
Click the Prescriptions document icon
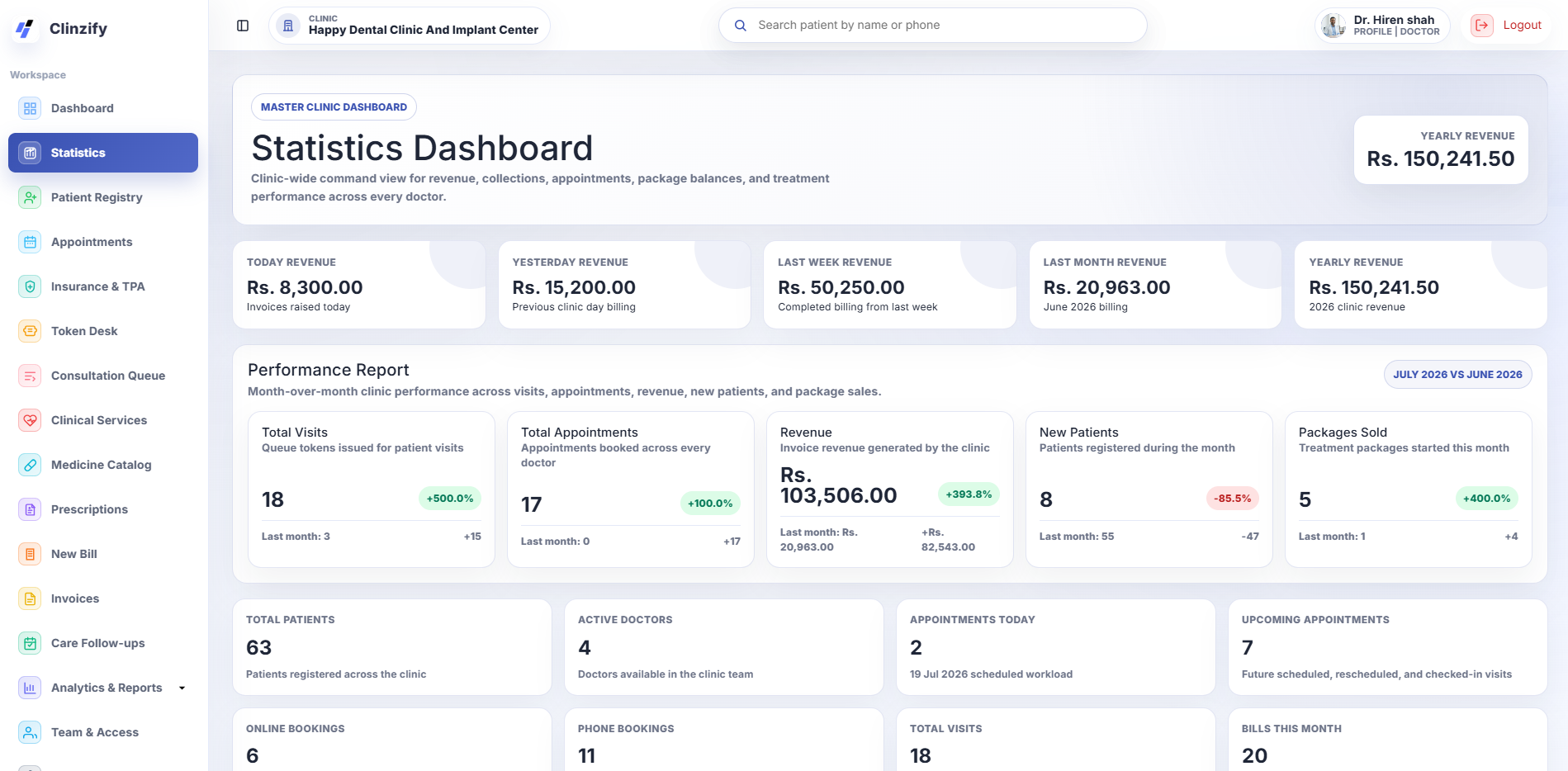30,509
